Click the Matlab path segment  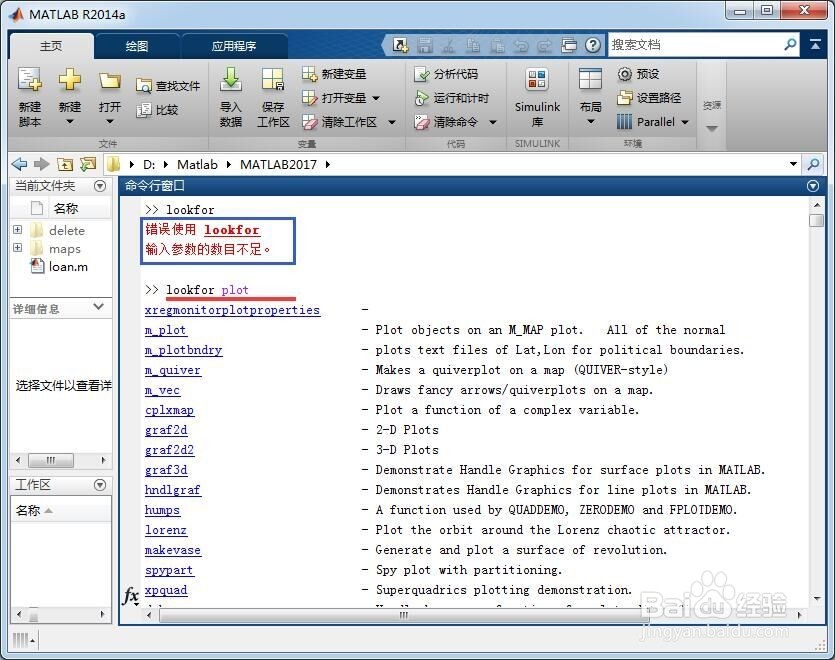tap(198, 165)
